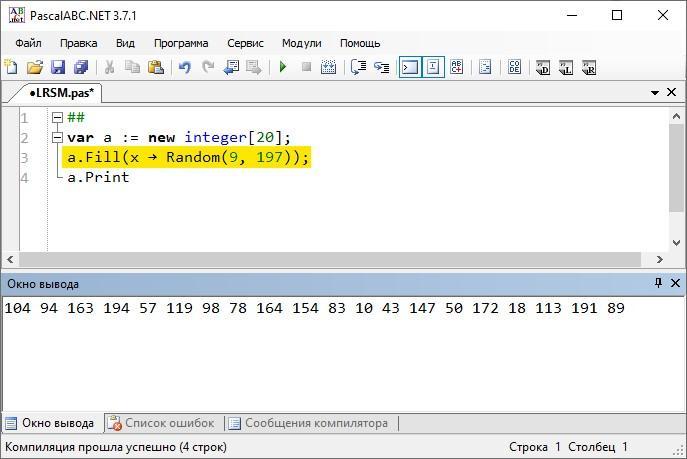
Task: Redo the last undone action
Action: (208, 67)
